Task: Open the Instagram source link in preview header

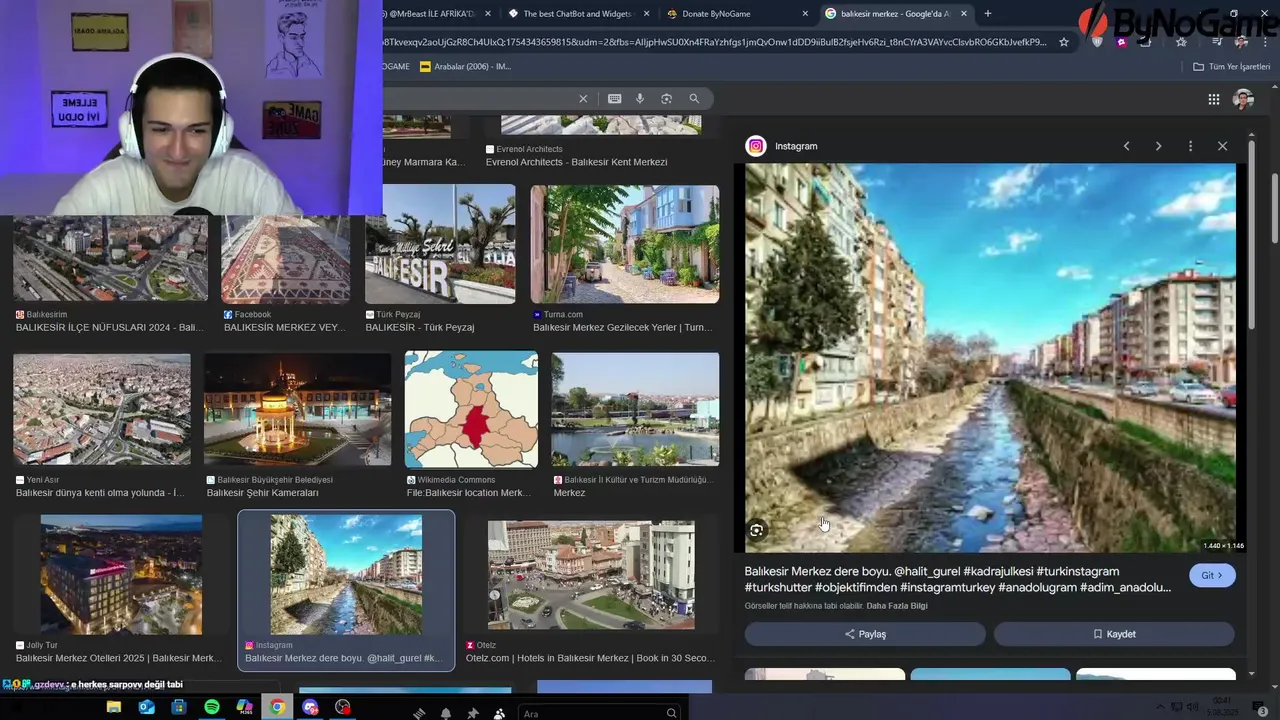Action: (x=796, y=146)
